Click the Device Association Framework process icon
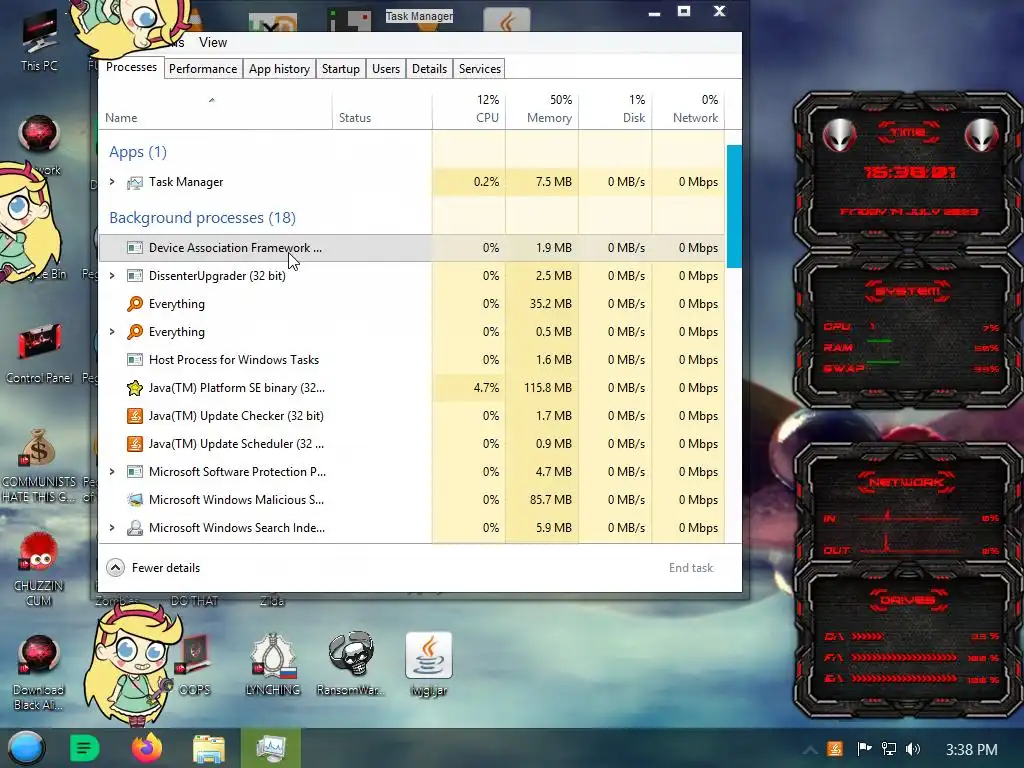Image resolution: width=1024 pixels, height=768 pixels. pos(135,248)
